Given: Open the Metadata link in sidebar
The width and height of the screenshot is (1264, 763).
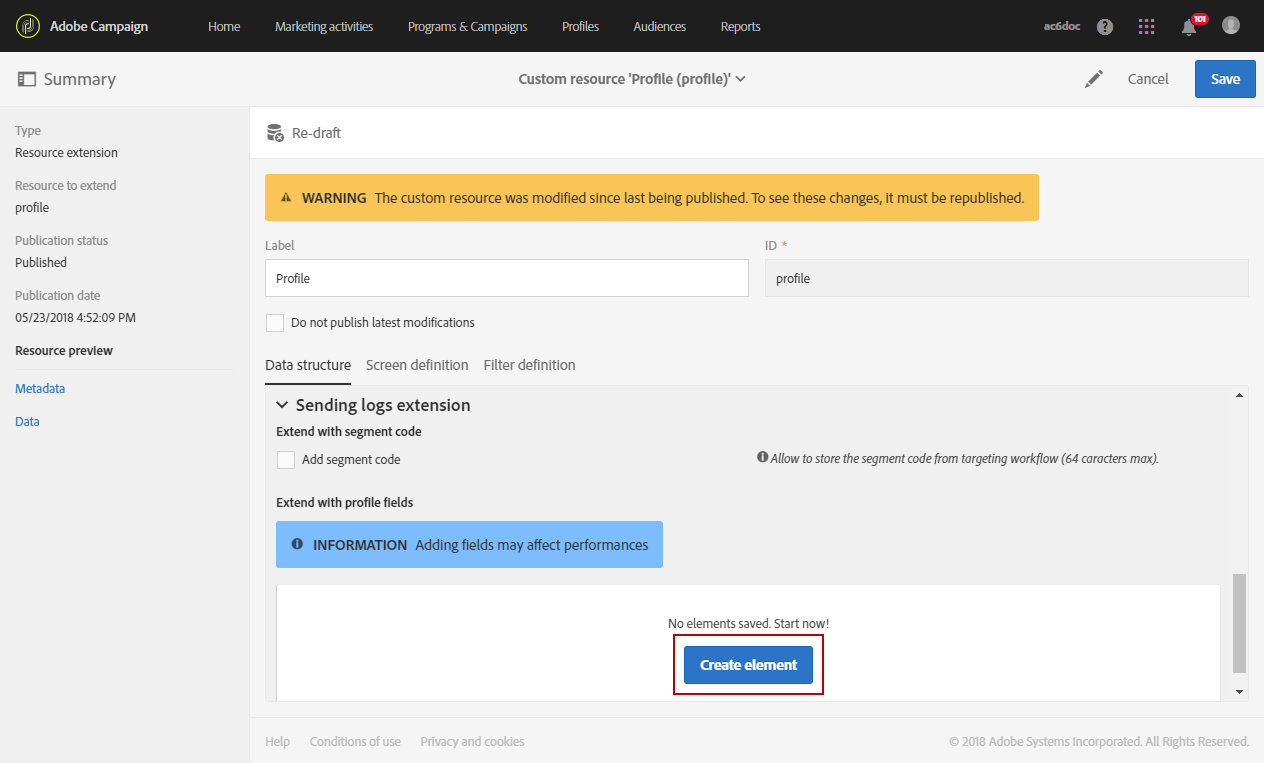Looking at the screenshot, I should (x=40, y=389).
